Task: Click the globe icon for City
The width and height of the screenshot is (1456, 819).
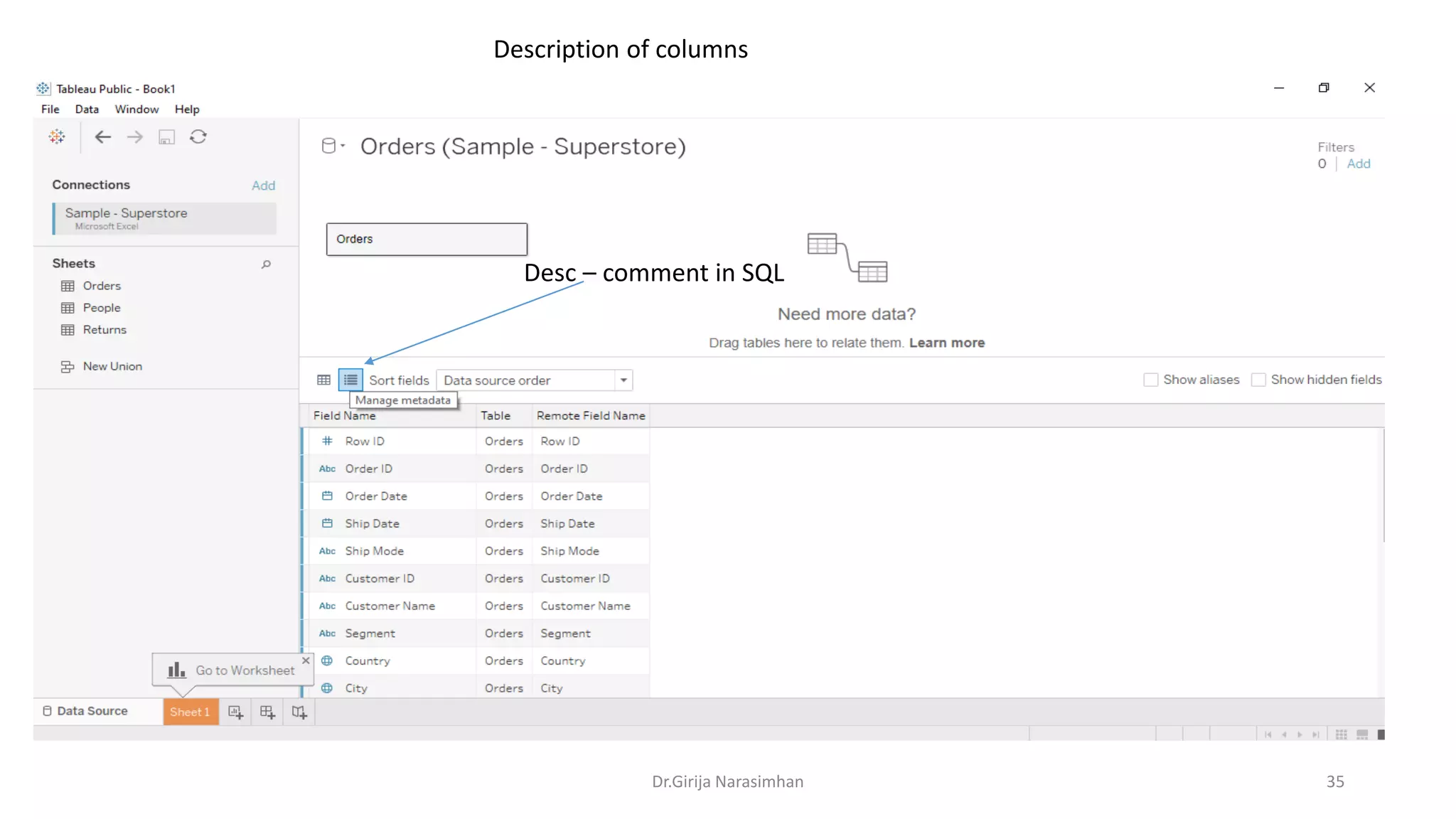Action: point(327,688)
